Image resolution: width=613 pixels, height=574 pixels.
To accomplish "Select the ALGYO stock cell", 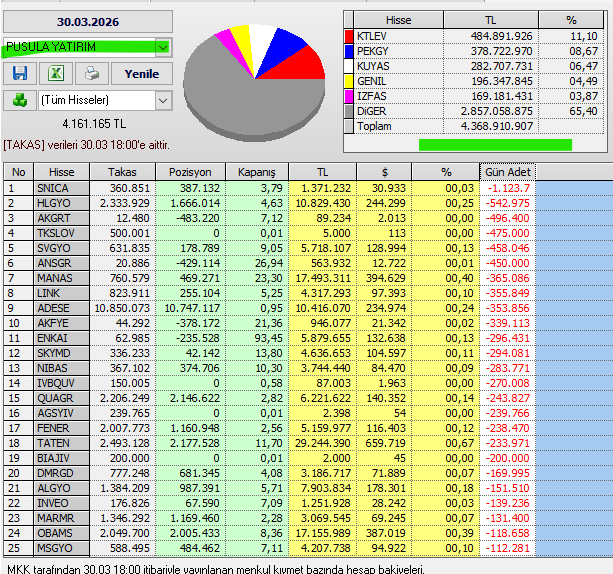I will coord(62,488).
